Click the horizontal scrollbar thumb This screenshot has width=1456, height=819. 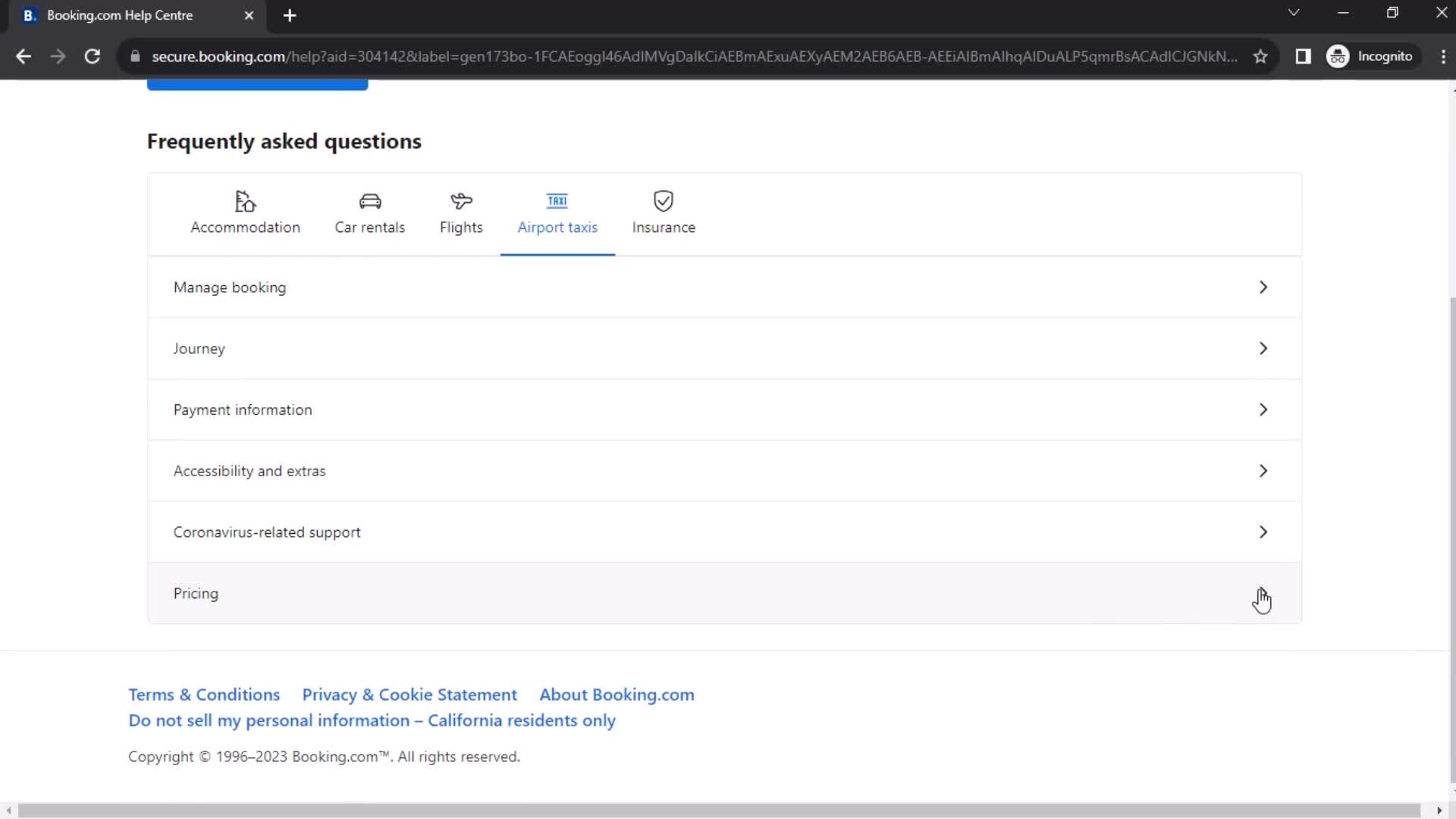click(x=719, y=811)
